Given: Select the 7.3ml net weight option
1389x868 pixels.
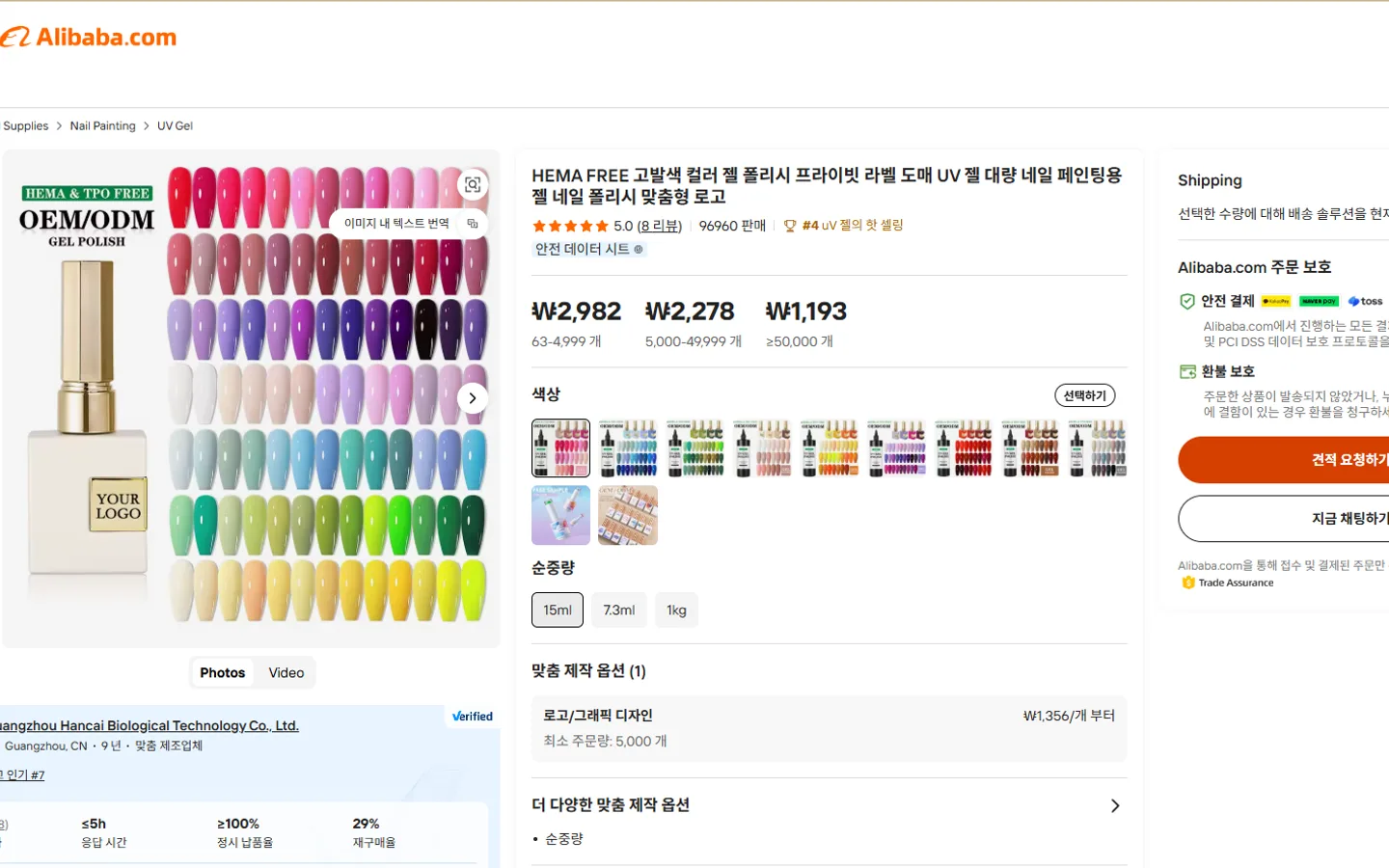Looking at the screenshot, I should [619, 610].
